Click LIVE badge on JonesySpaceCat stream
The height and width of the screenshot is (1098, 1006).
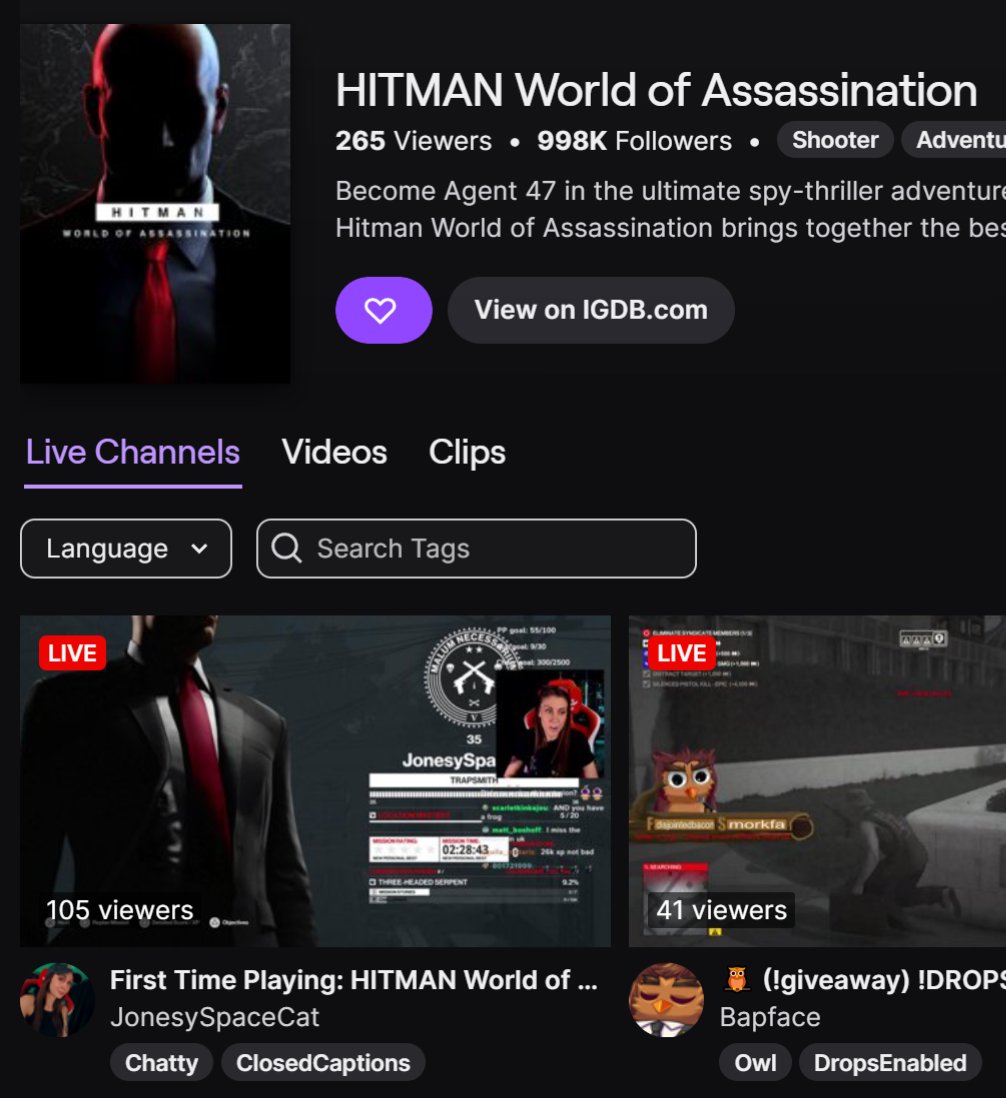pyautogui.click(x=73, y=653)
